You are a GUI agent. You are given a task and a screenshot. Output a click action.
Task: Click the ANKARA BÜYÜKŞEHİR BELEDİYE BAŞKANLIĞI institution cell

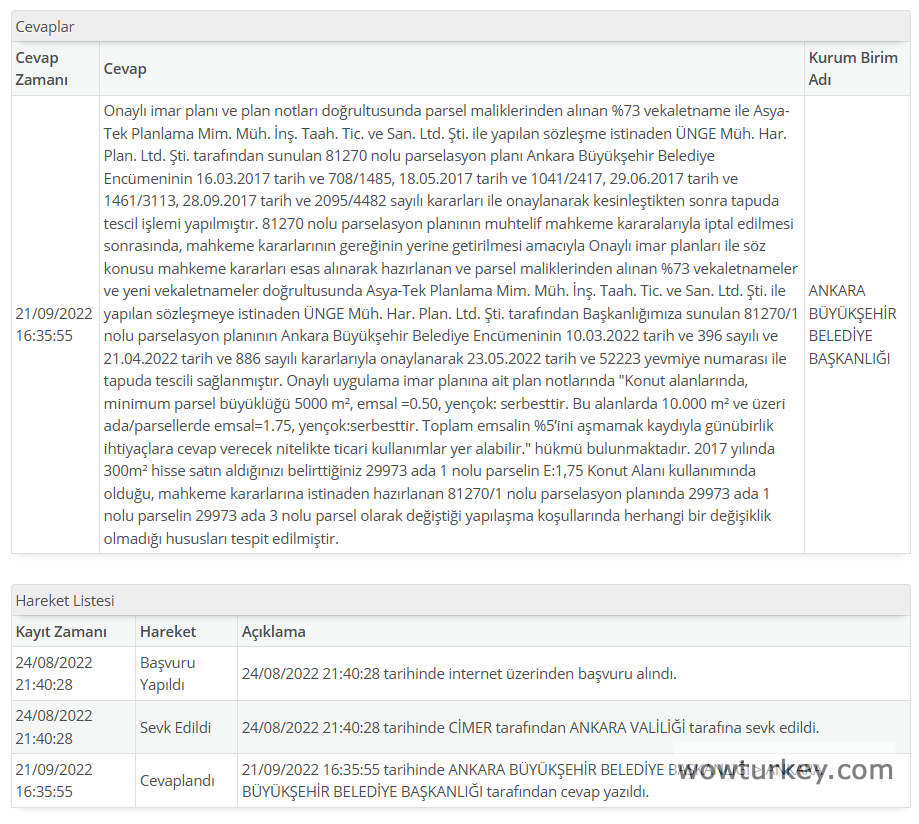852,325
